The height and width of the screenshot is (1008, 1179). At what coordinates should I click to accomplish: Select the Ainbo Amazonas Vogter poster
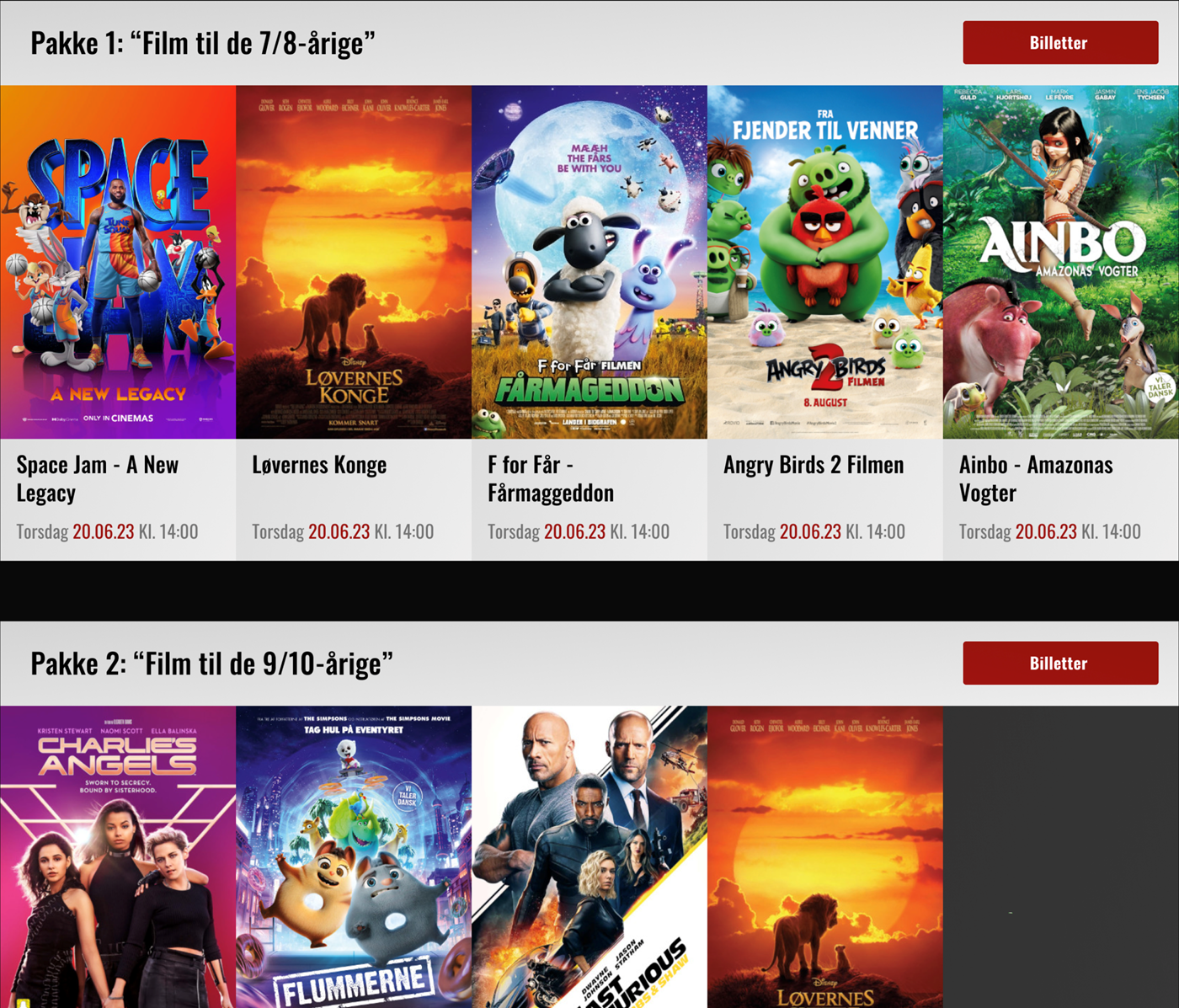(1061, 262)
